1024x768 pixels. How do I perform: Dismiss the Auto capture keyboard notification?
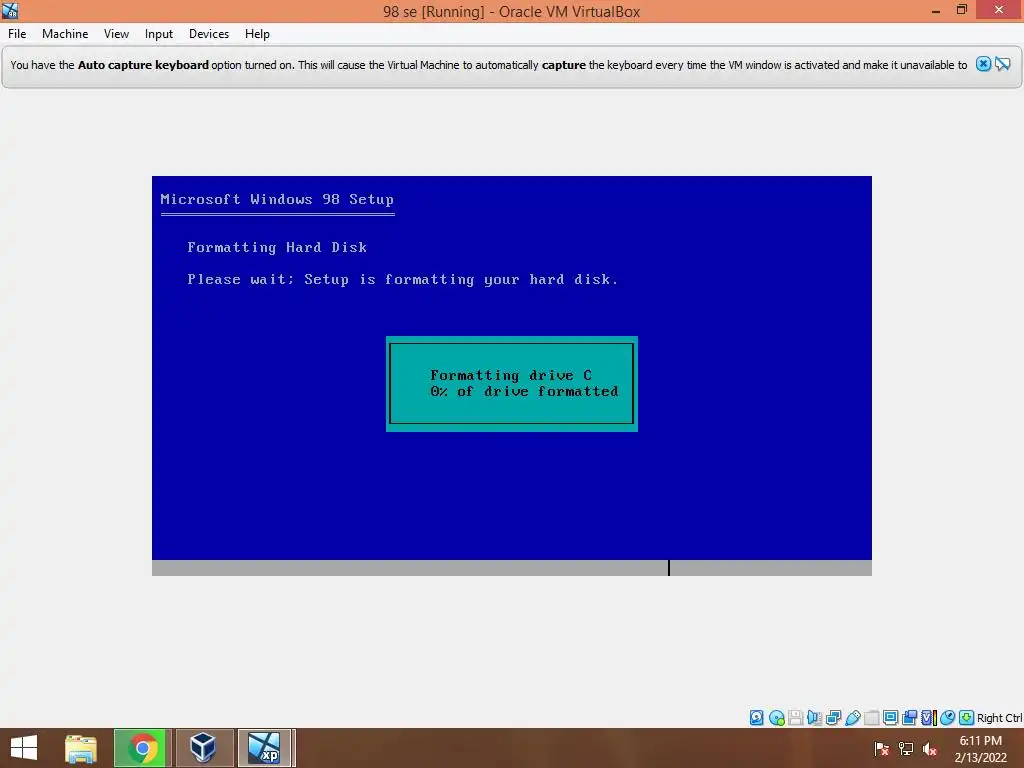click(x=983, y=64)
